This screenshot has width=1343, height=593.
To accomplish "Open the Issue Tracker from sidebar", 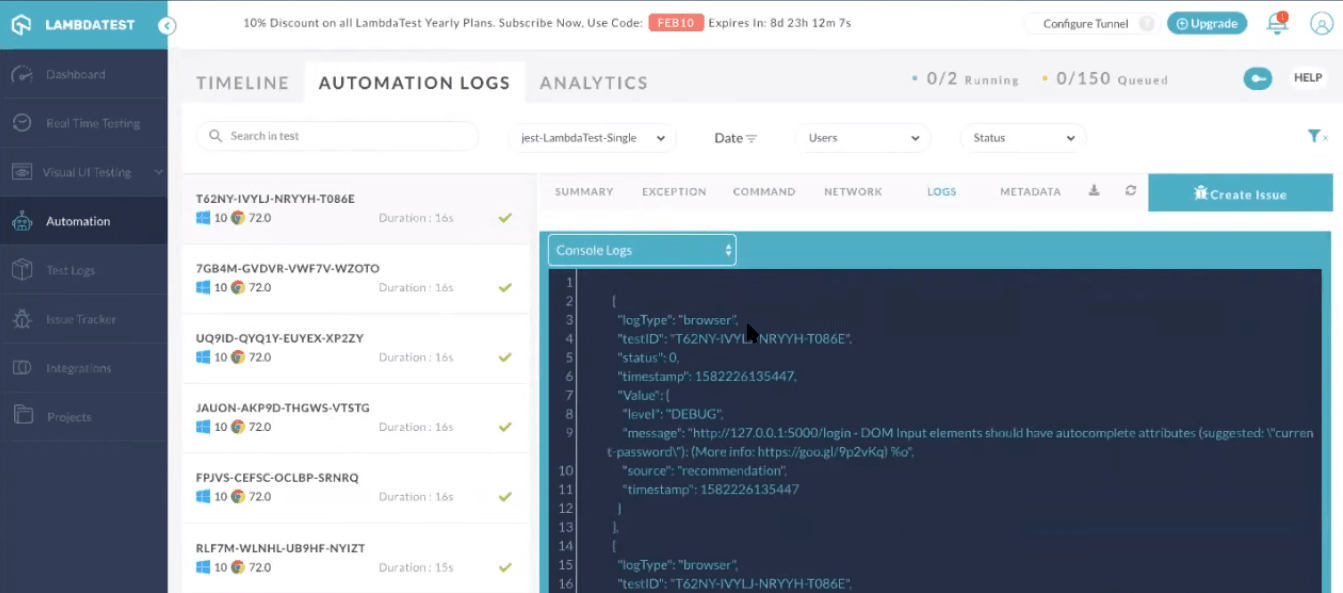I will pyautogui.click(x=80, y=318).
